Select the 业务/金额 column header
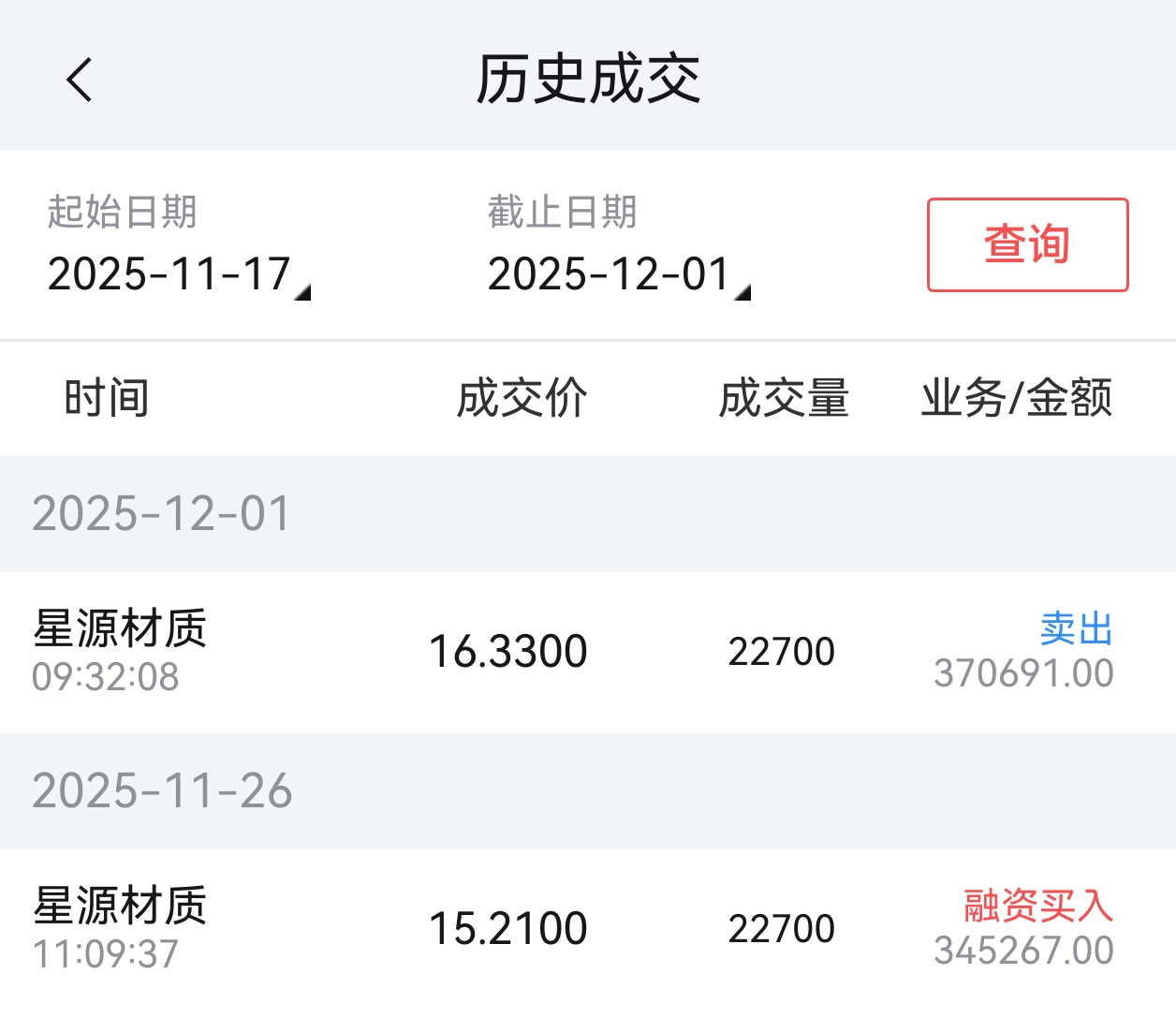The height and width of the screenshot is (1018, 1176). pos(1017,398)
